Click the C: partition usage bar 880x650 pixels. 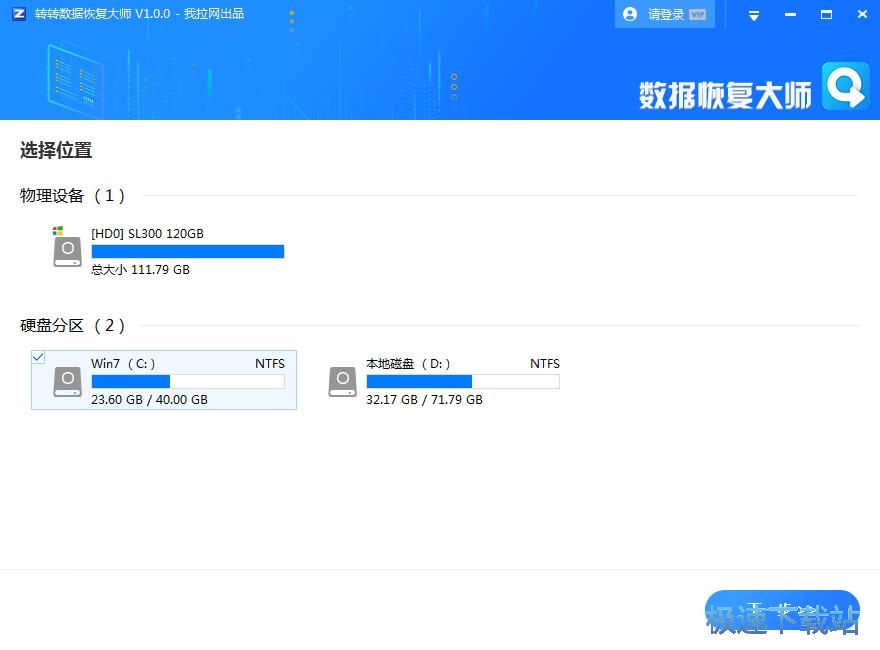[187, 382]
